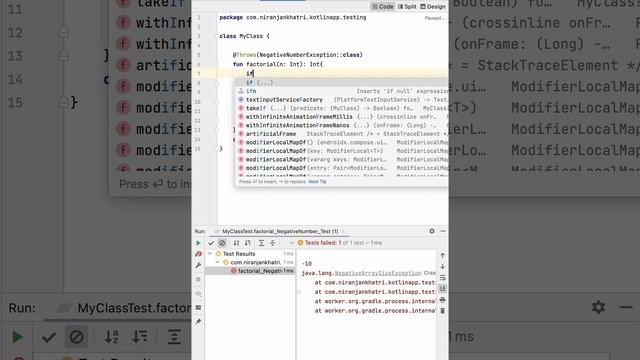Collapse all test results
Viewport: 640px width, 360px height.
(x=273, y=243)
